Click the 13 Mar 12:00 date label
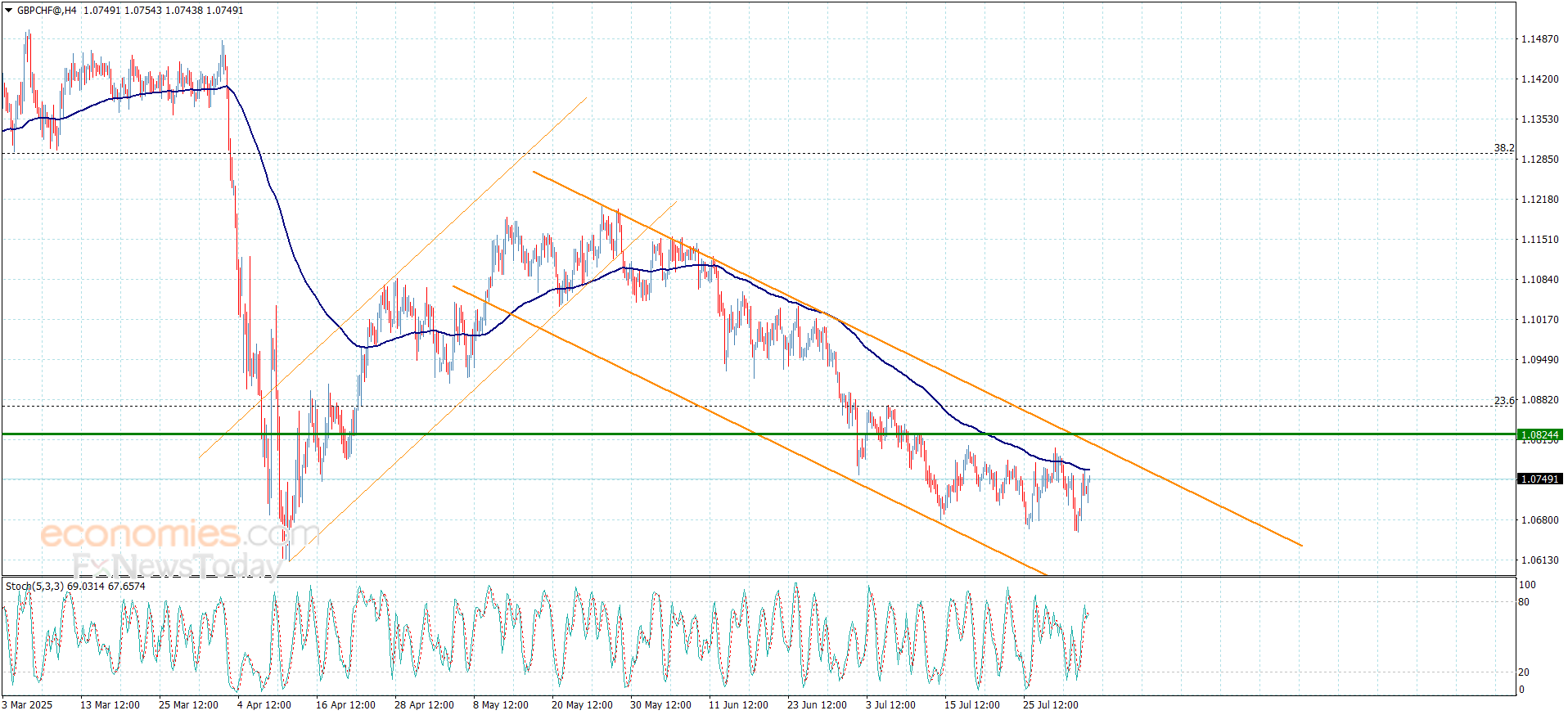 [110, 705]
